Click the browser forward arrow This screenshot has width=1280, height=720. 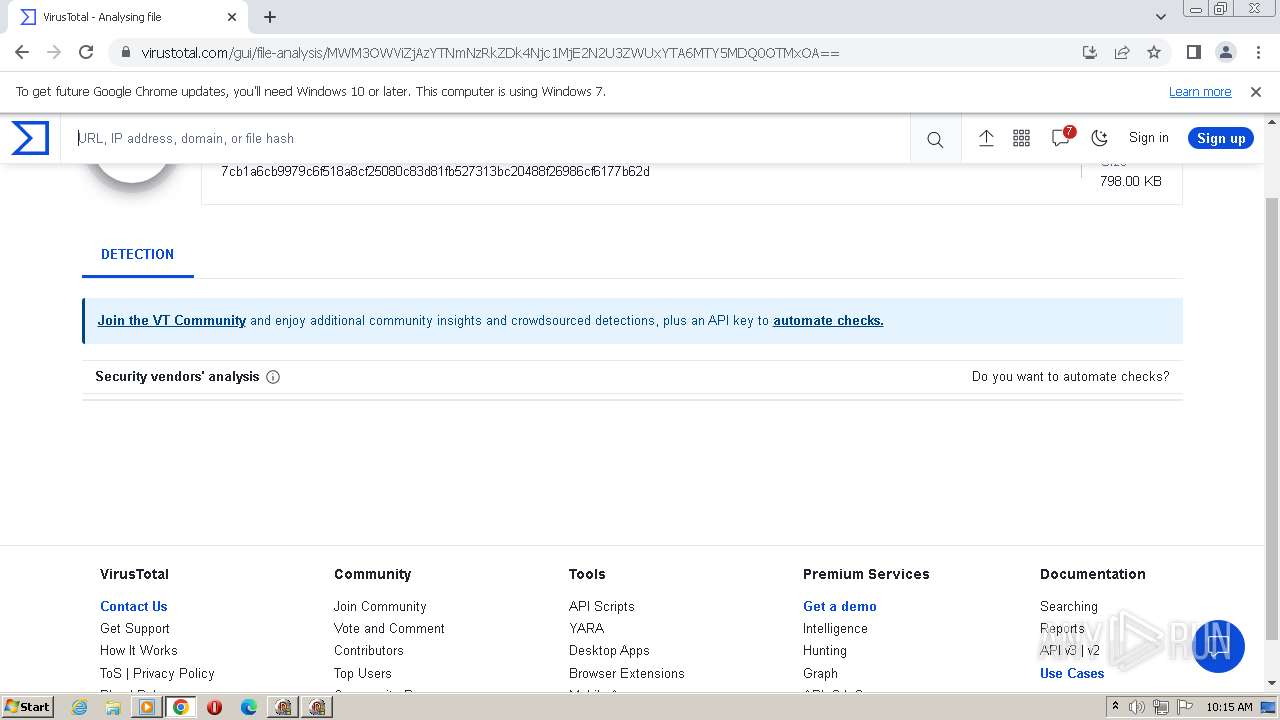click(x=54, y=52)
